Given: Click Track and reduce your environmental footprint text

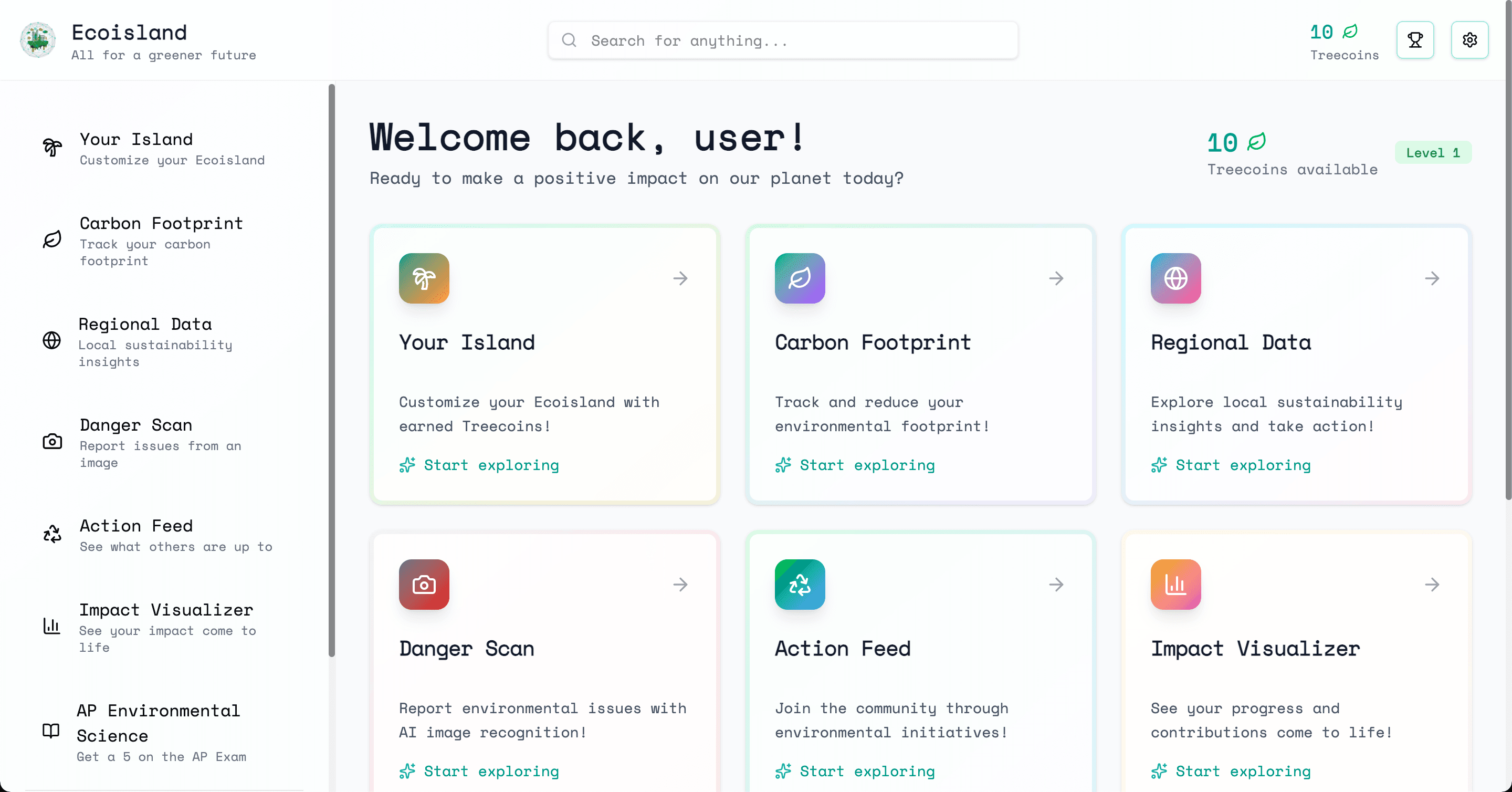Looking at the screenshot, I should pyautogui.click(x=881, y=414).
